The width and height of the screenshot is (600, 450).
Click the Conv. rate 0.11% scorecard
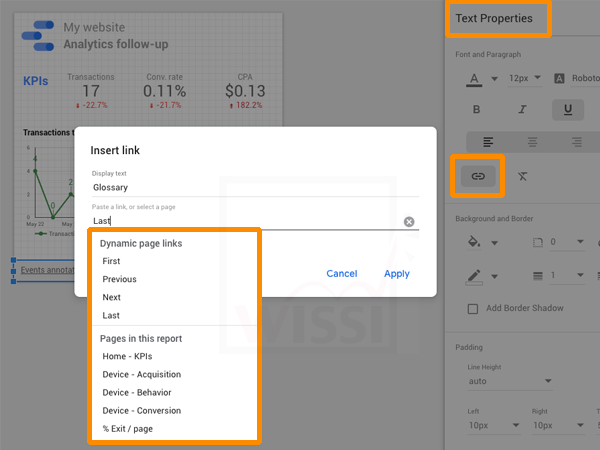165,91
